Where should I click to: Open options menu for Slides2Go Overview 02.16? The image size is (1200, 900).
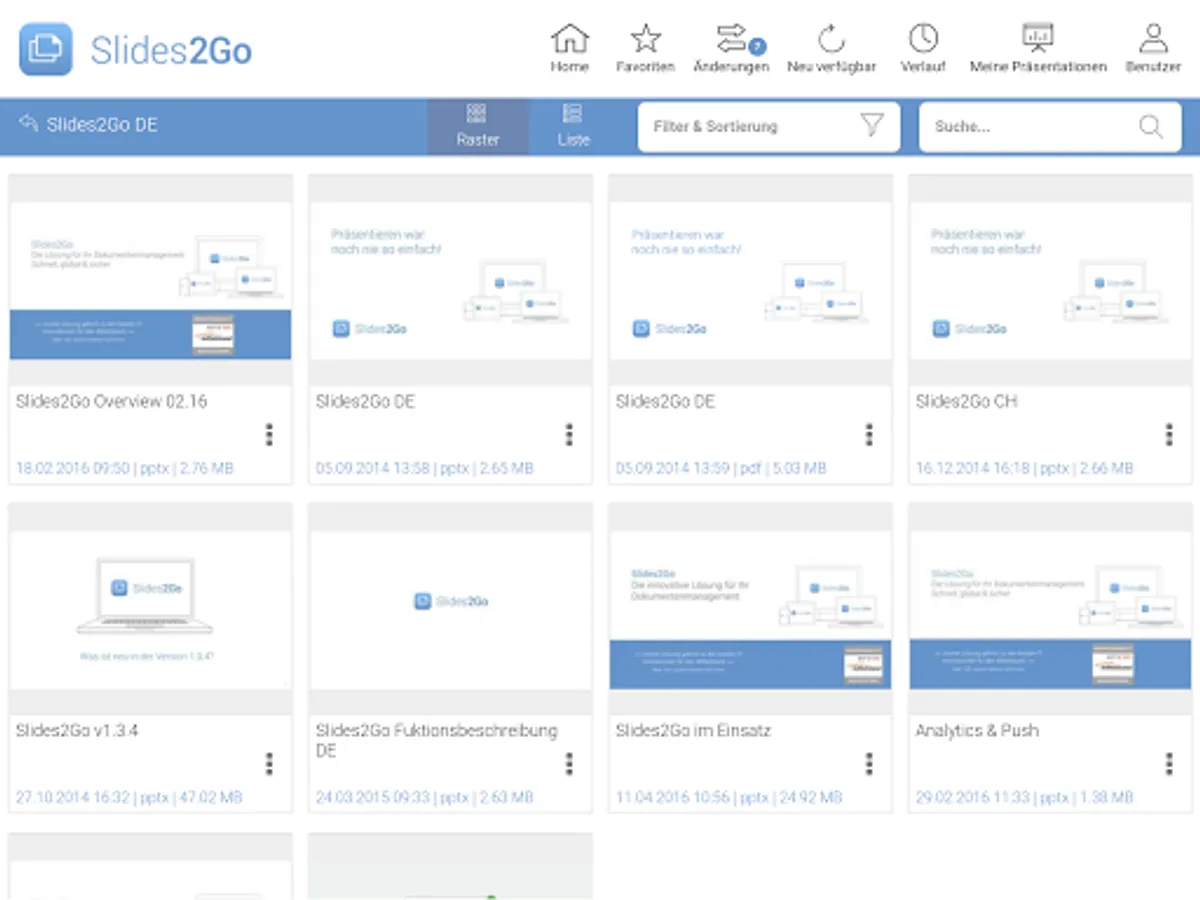[269, 434]
